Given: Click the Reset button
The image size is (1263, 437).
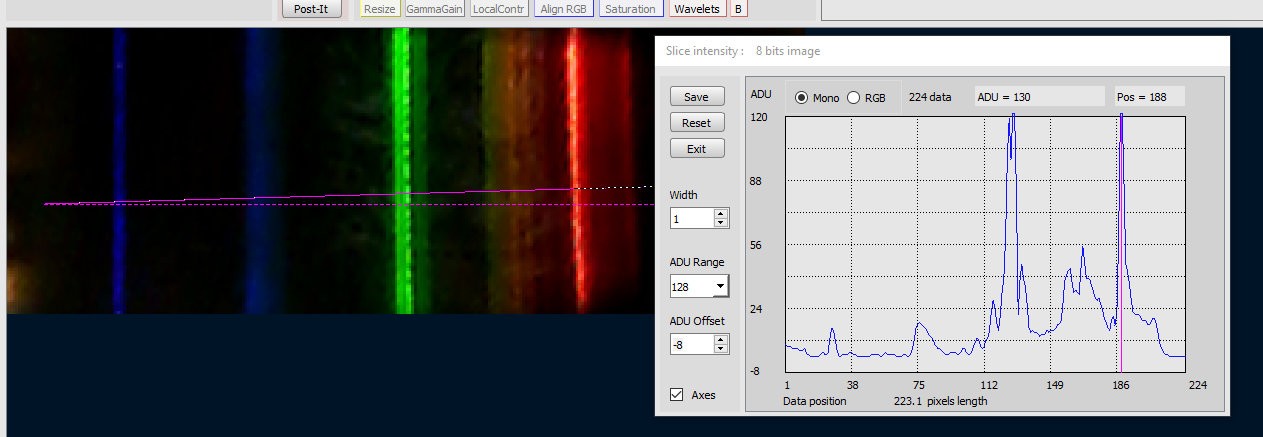Looking at the screenshot, I should click(x=697, y=123).
